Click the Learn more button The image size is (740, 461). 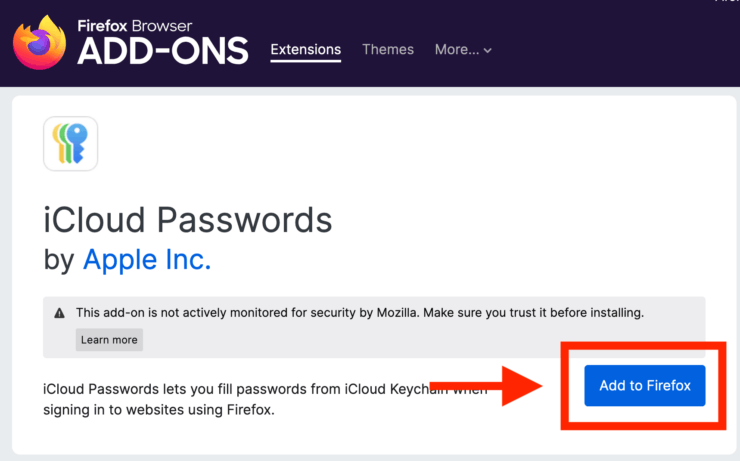coord(109,340)
